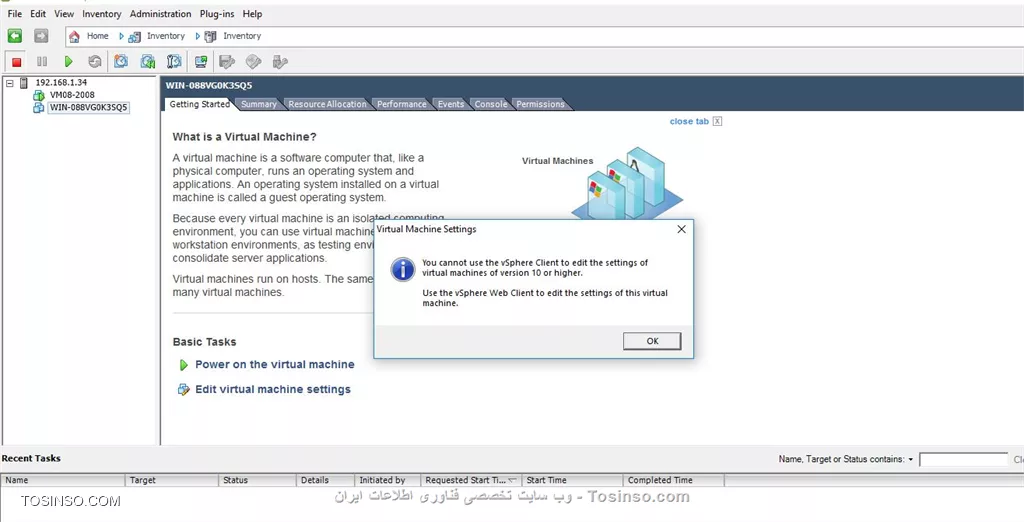This screenshot has width=1024, height=522.
Task: Open the Inventory menu
Action: pos(101,14)
